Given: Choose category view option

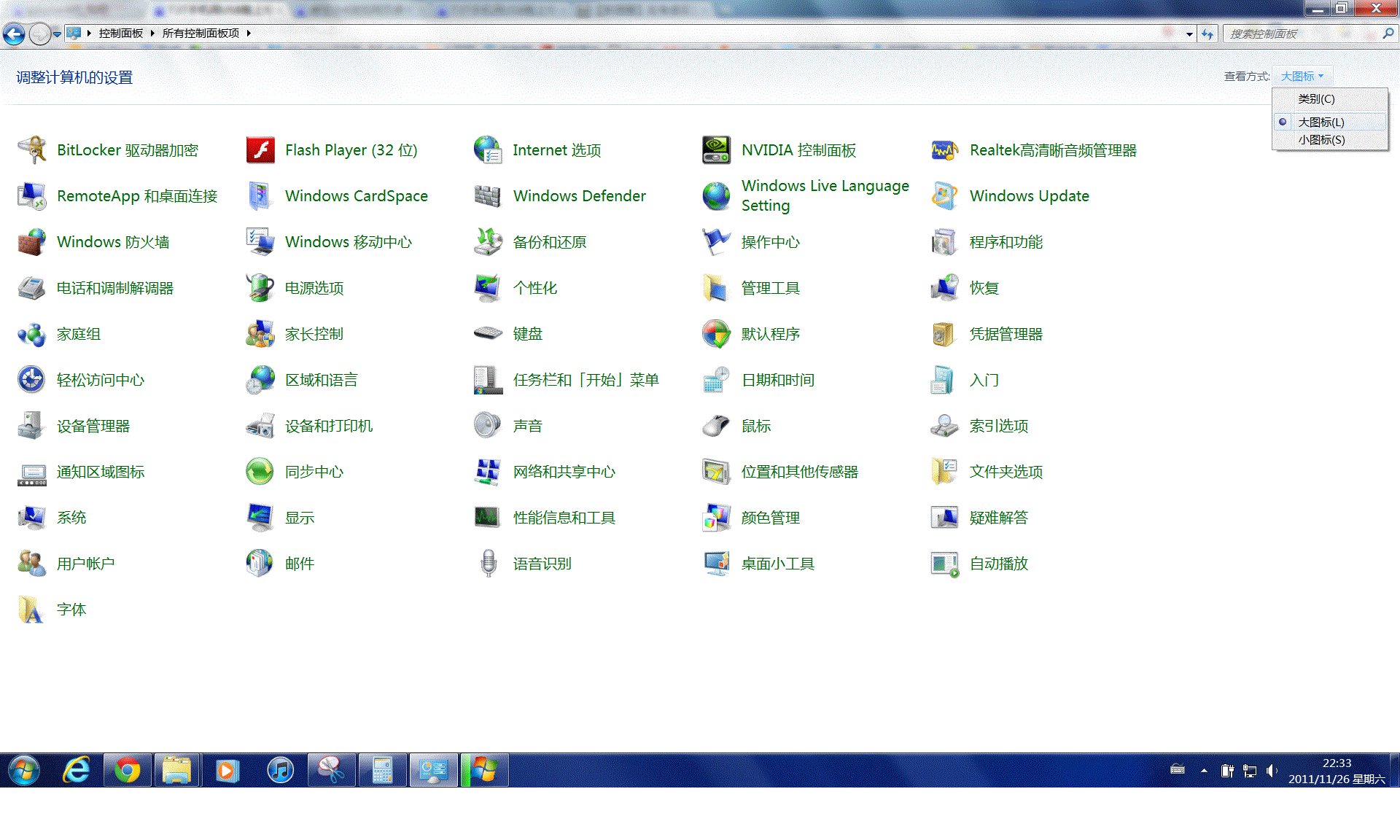Looking at the screenshot, I should pyautogui.click(x=1316, y=98).
